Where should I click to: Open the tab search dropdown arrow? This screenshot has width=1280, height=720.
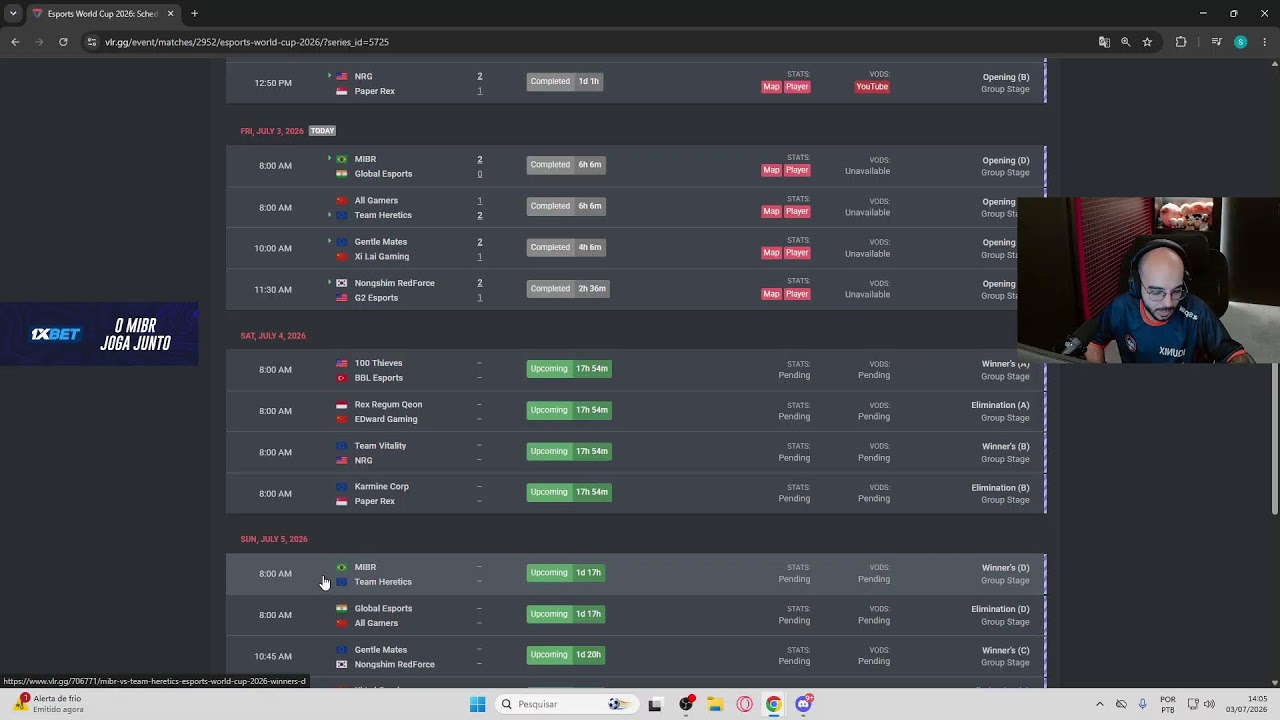pos(12,14)
